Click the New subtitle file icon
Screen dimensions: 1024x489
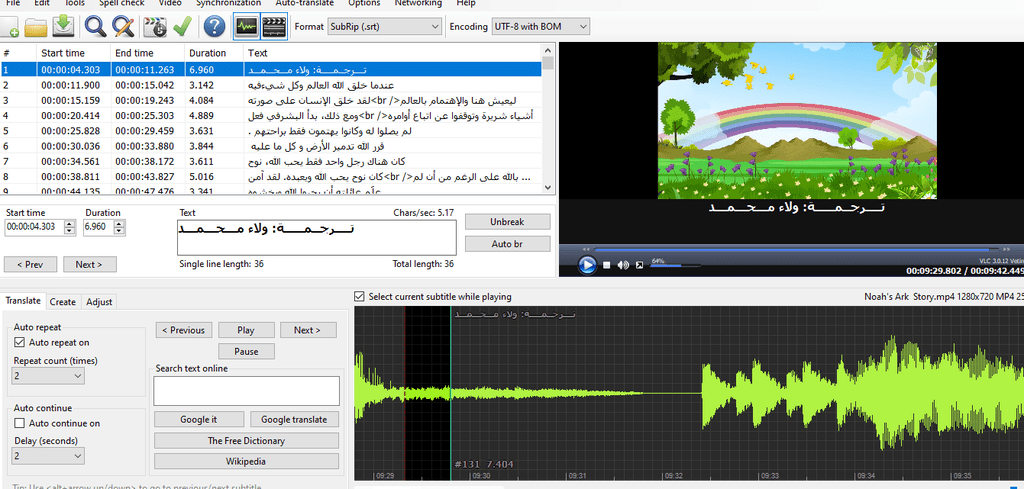pyautogui.click(x=9, y=27)
